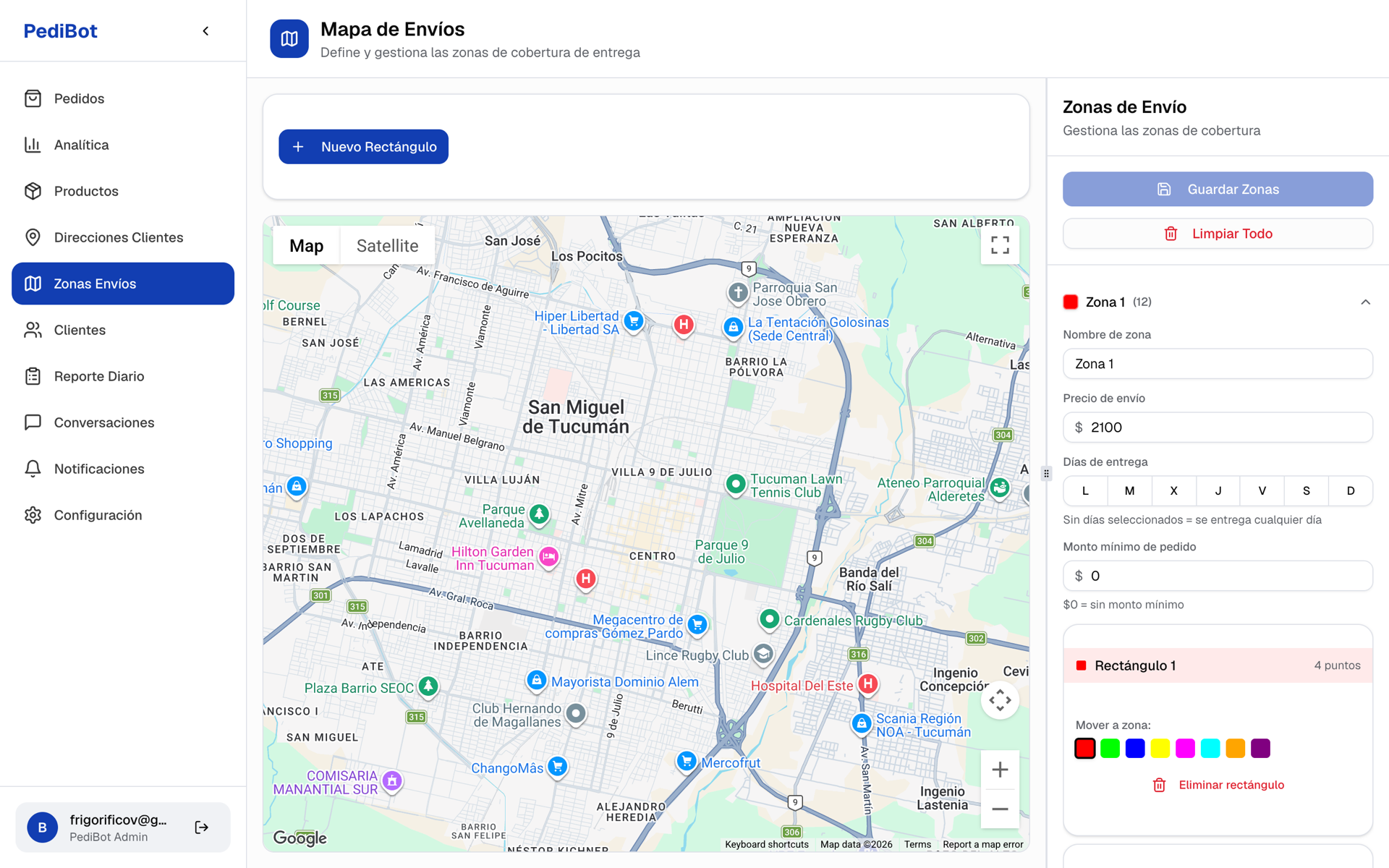This screenshot has width=1389, height=868.
Task: Toggle Tuesday (M) delivery day
Action: click(x=1129, y=490)
